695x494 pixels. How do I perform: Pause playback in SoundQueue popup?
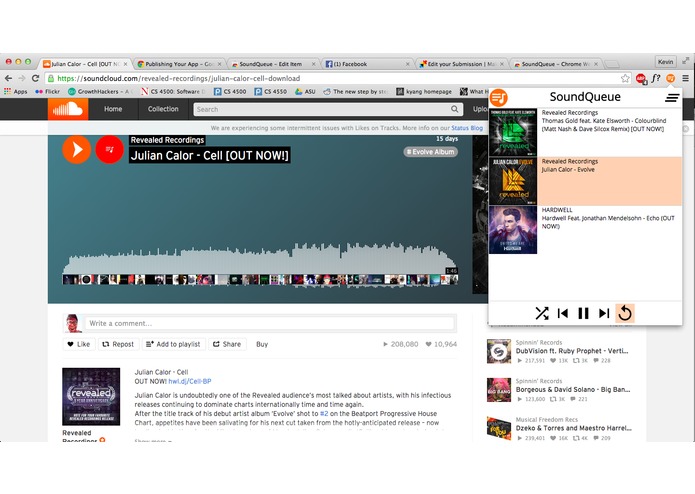[x=583, y=313]
